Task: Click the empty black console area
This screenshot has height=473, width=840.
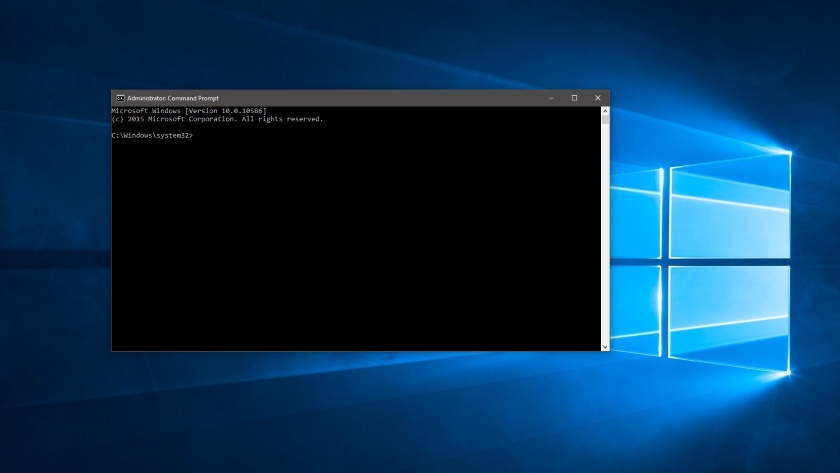Action: point(350,250)
